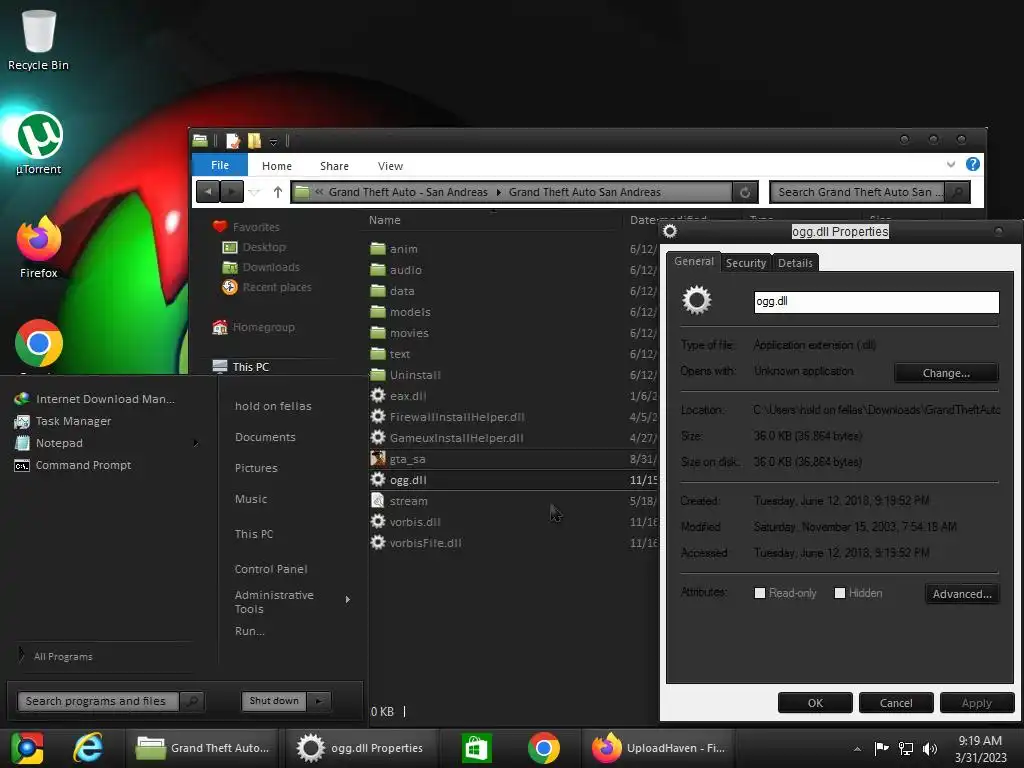Open Documents from Start menu
This screenshot has height=768, width=1024.
[265, 437]
